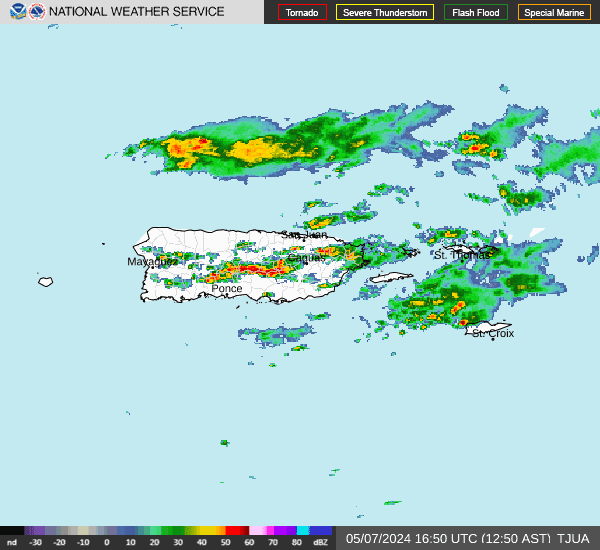Click the Tornado warning legend box
The image size is (600, 550).
click(302, 13)
